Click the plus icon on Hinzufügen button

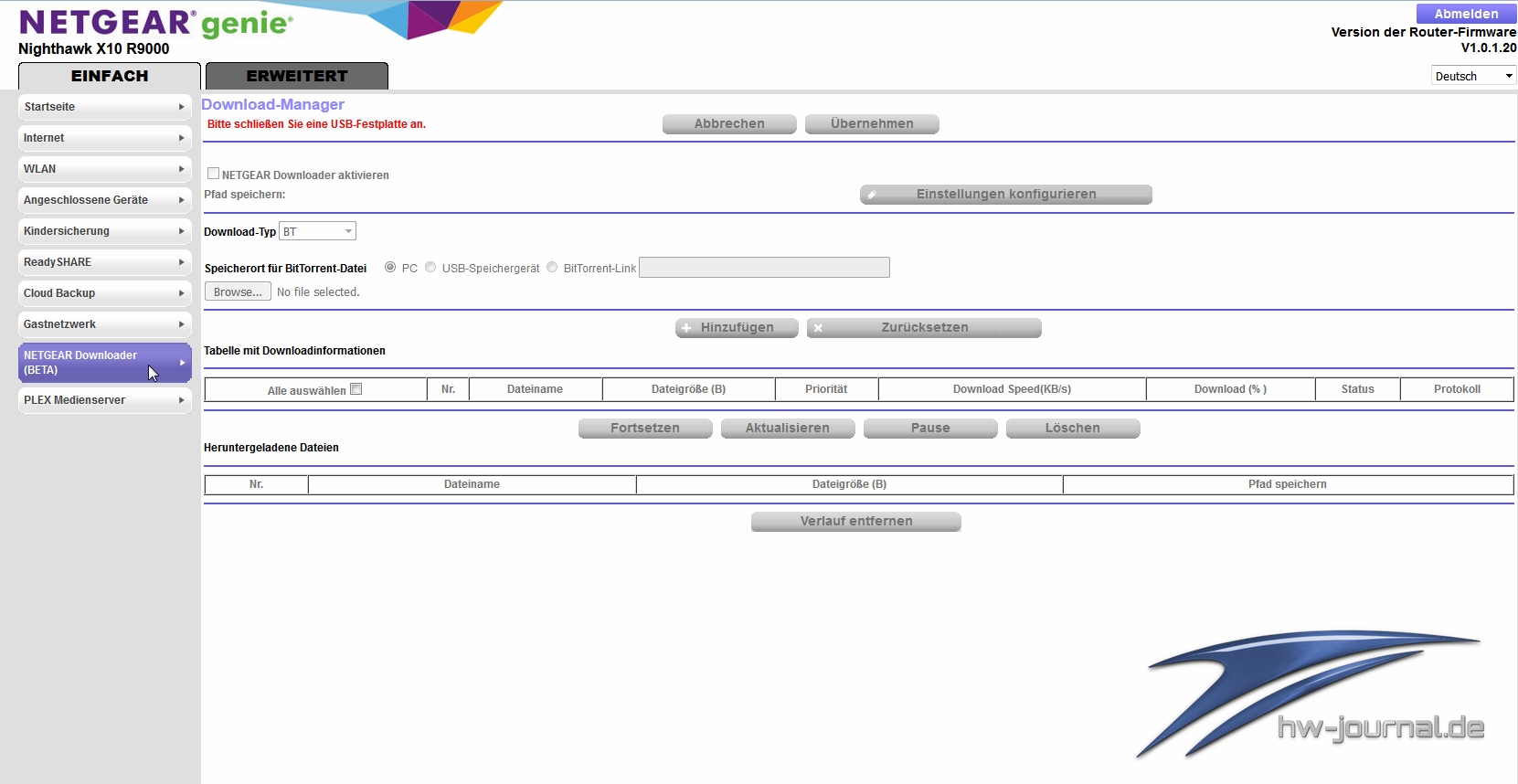686,328
